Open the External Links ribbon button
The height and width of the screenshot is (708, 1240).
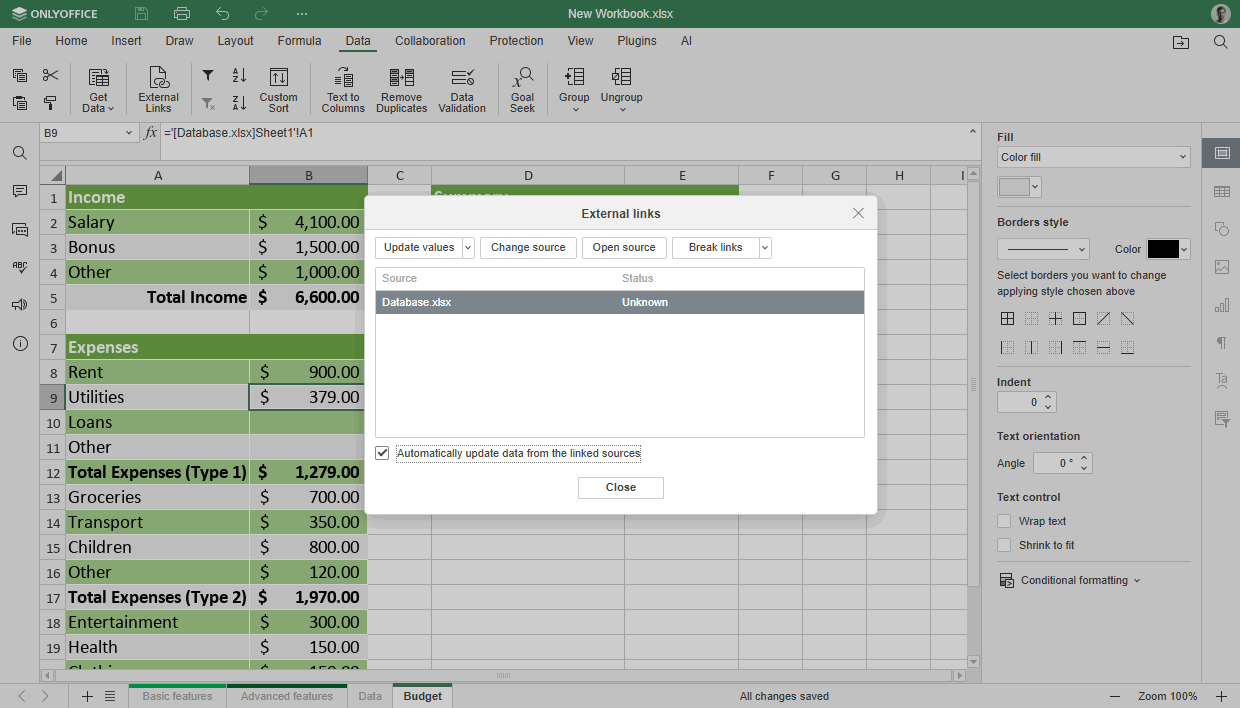158,89
